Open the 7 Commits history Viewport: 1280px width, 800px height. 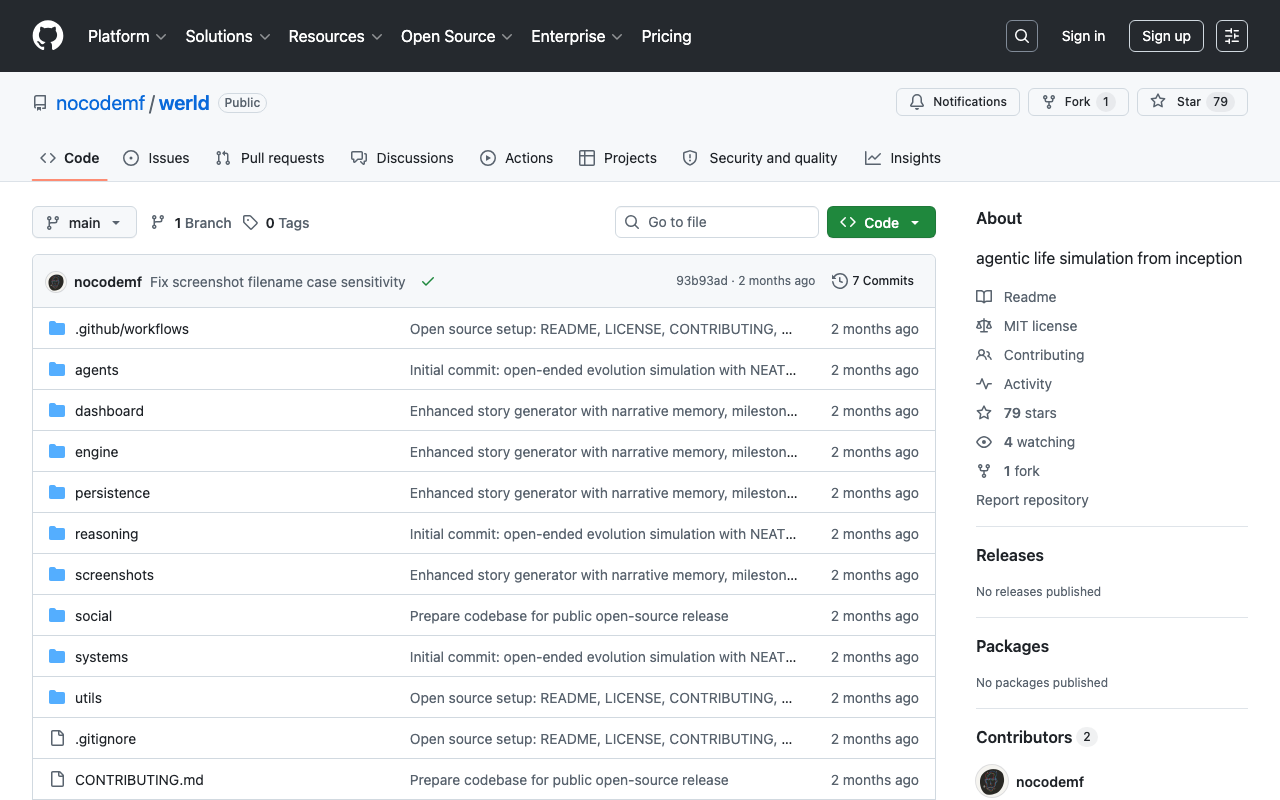[873, 281]
